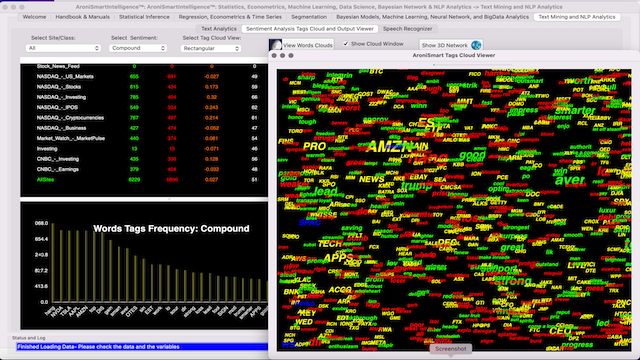The image size is (640, 360).
Task: Close the AroniSmart Tags Cloud Viewer window
Action: coord(274,56)
